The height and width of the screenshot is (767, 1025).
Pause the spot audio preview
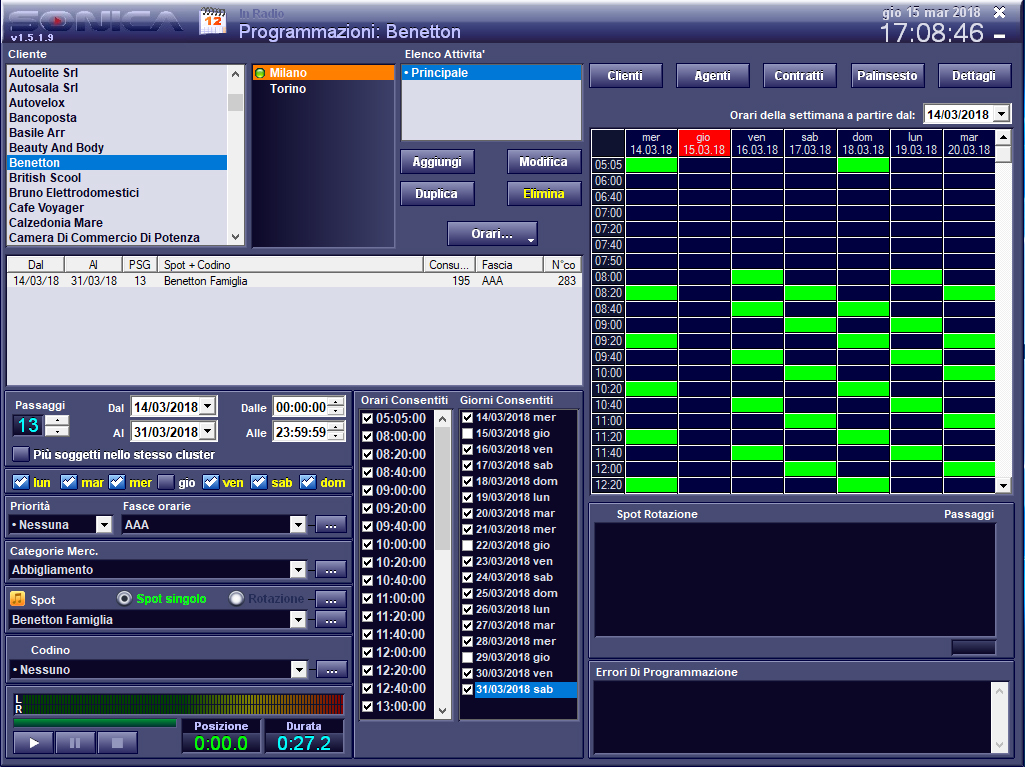pyautogui.click(x=75, y=742)
